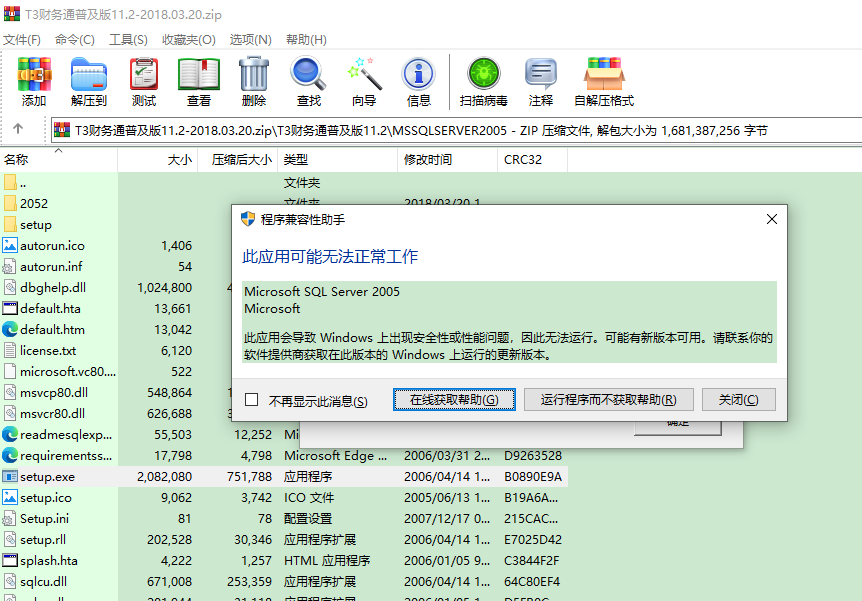Click the 信息 (Info) toolbar icon

419,74
